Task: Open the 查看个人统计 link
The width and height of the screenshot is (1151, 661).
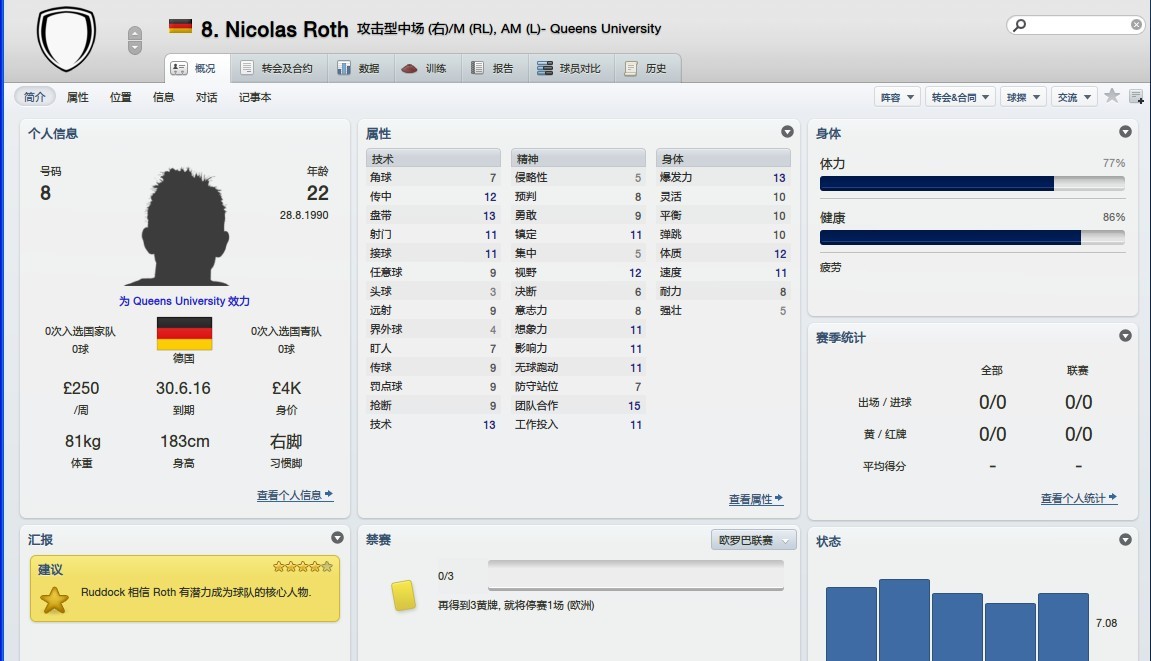Action: point(1079,498)
